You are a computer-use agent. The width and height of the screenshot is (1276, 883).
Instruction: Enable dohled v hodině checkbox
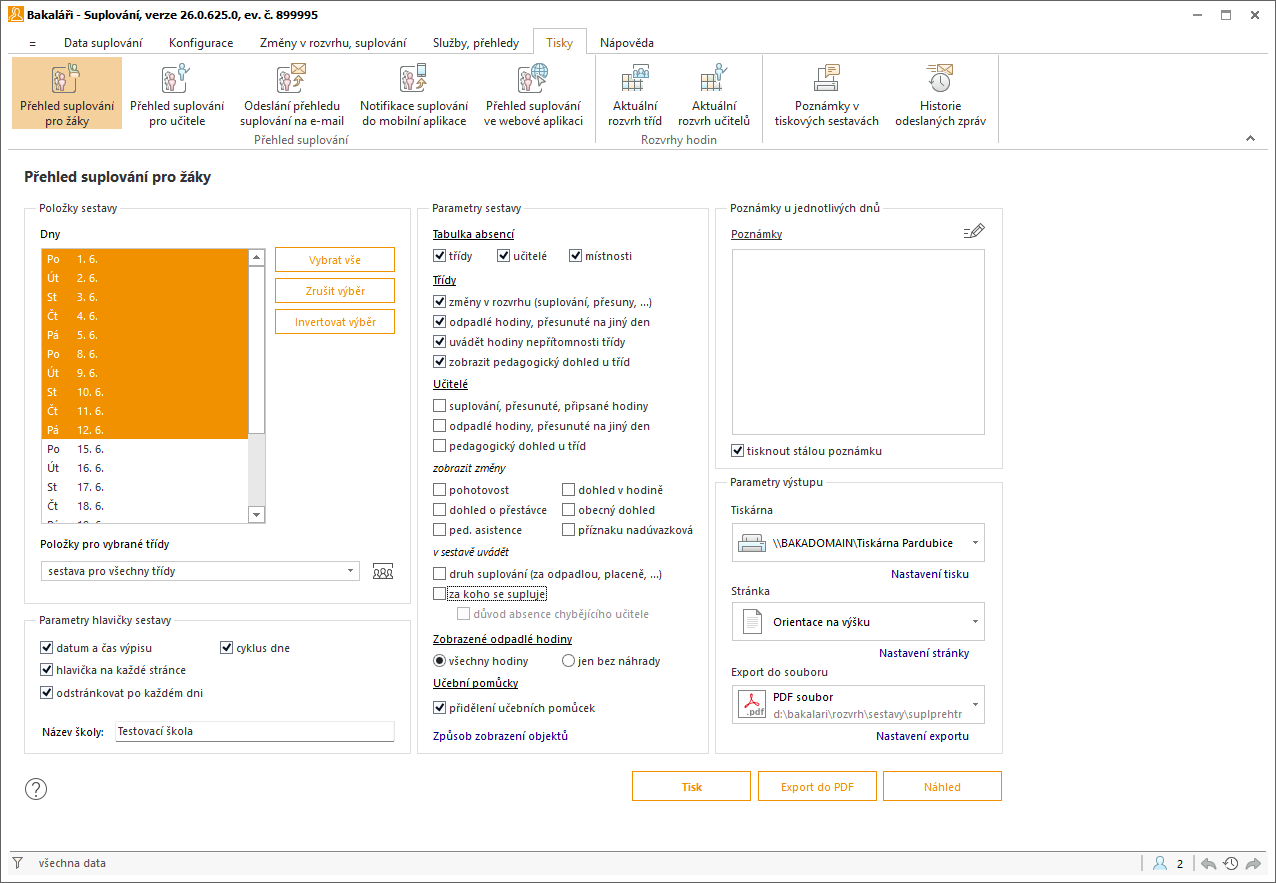(568, 490)
